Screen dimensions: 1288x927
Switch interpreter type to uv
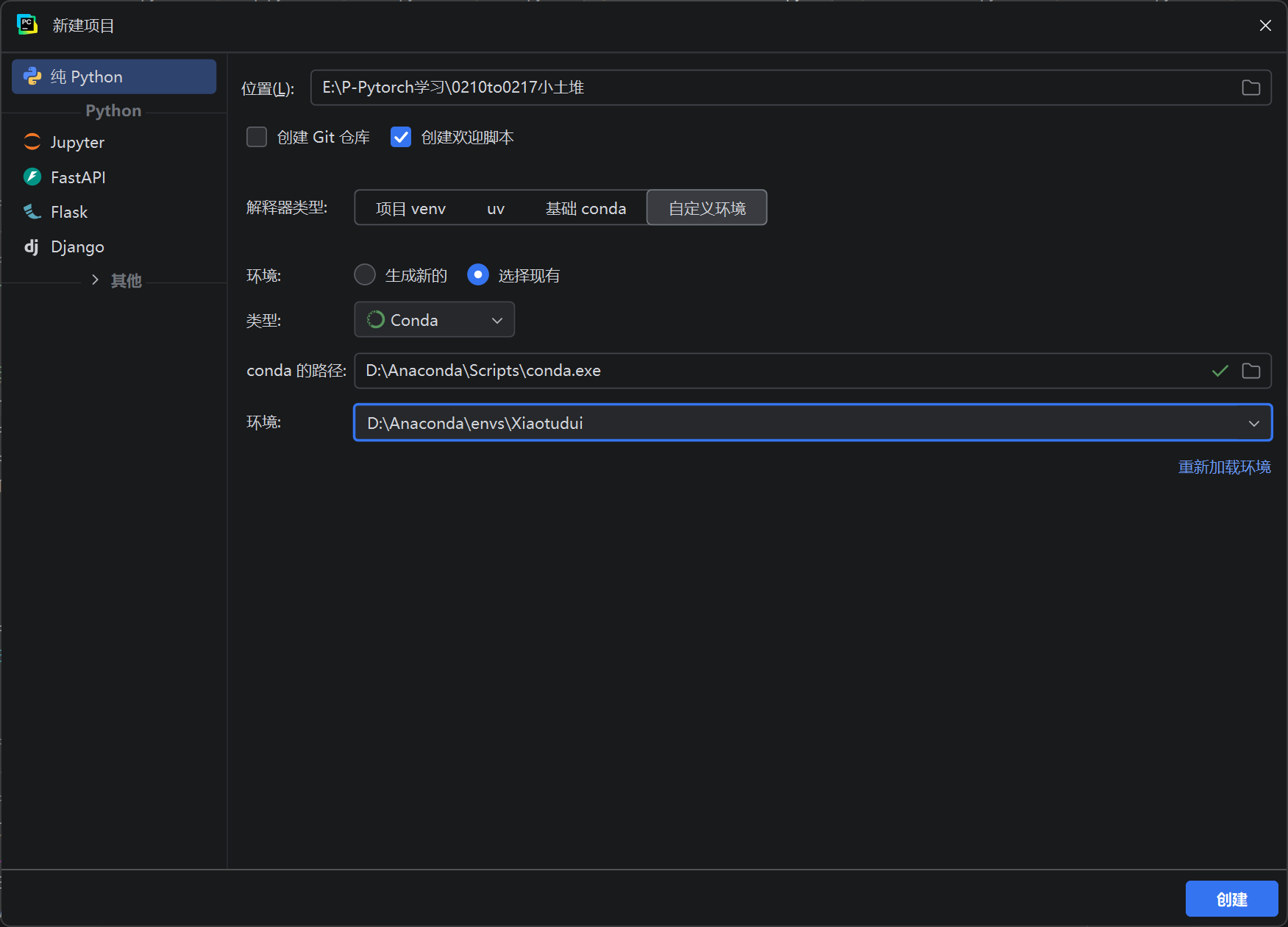pos(496,208)
